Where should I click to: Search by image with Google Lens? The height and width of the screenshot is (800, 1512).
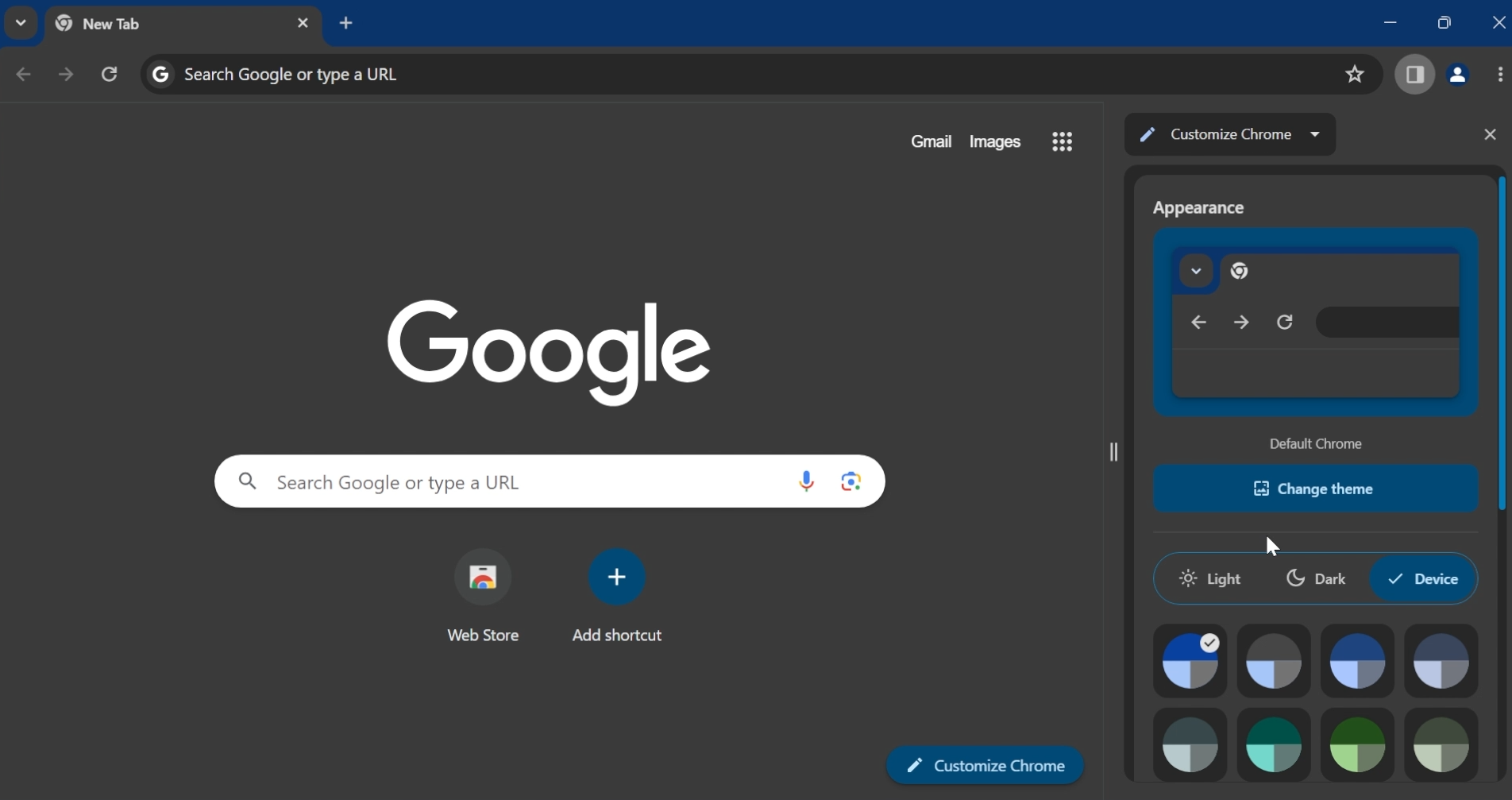coord(850,481)
